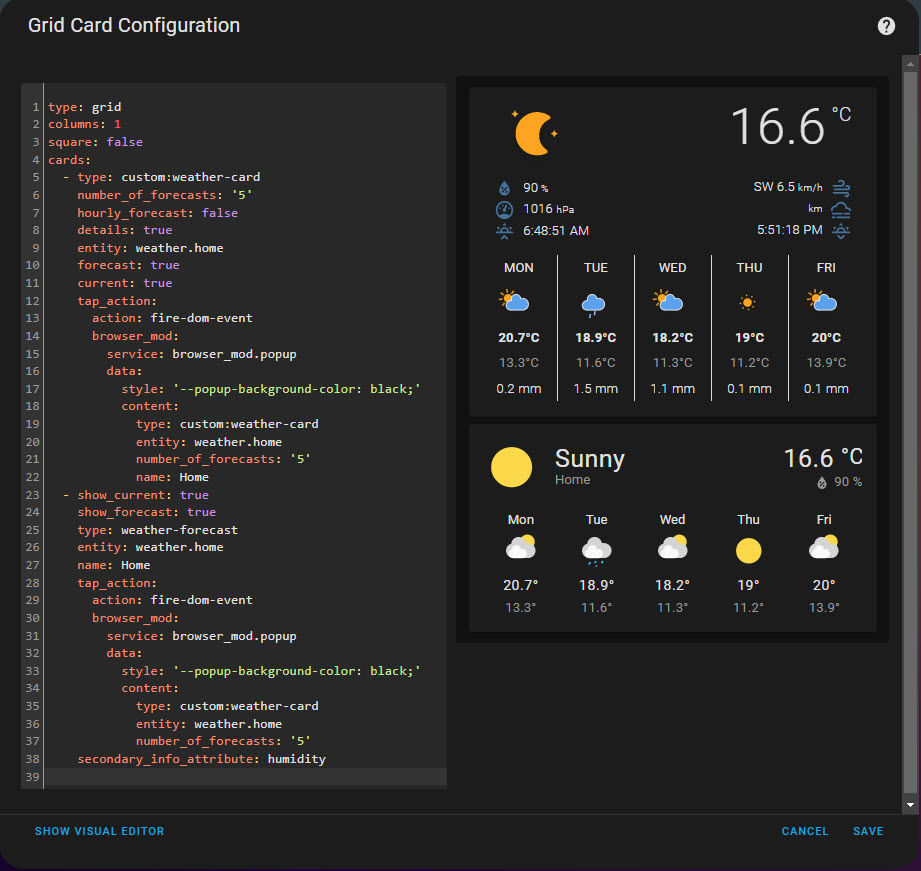Click the sunset icon beside 5:51:18 PM
This screenshot has height=871, width=921.
pyautogui.click(x=841, y=230)
